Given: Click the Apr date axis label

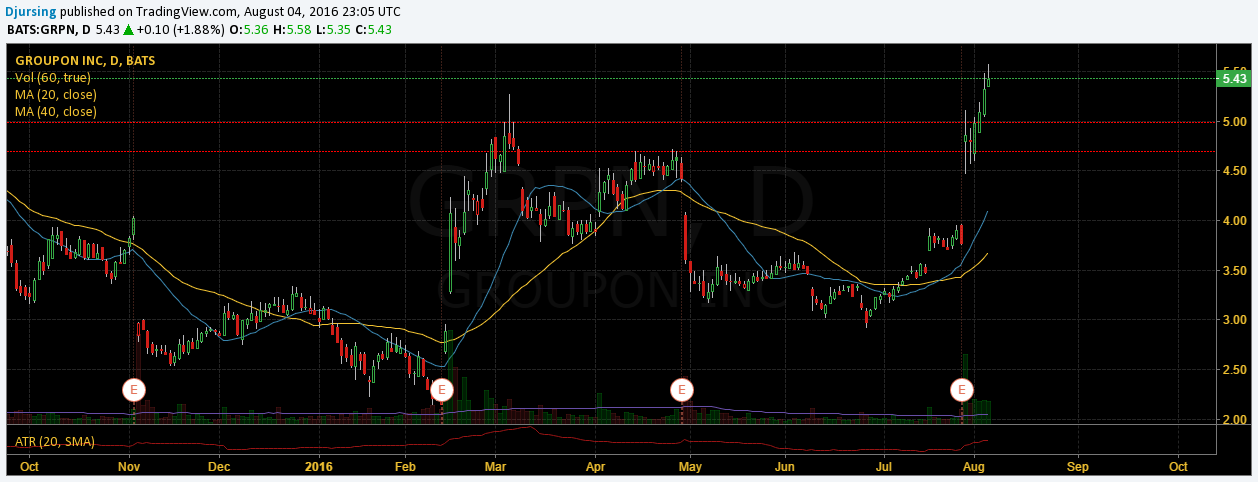Looking at the screenshot, I should pyautogui.click(x=596, y=466).
